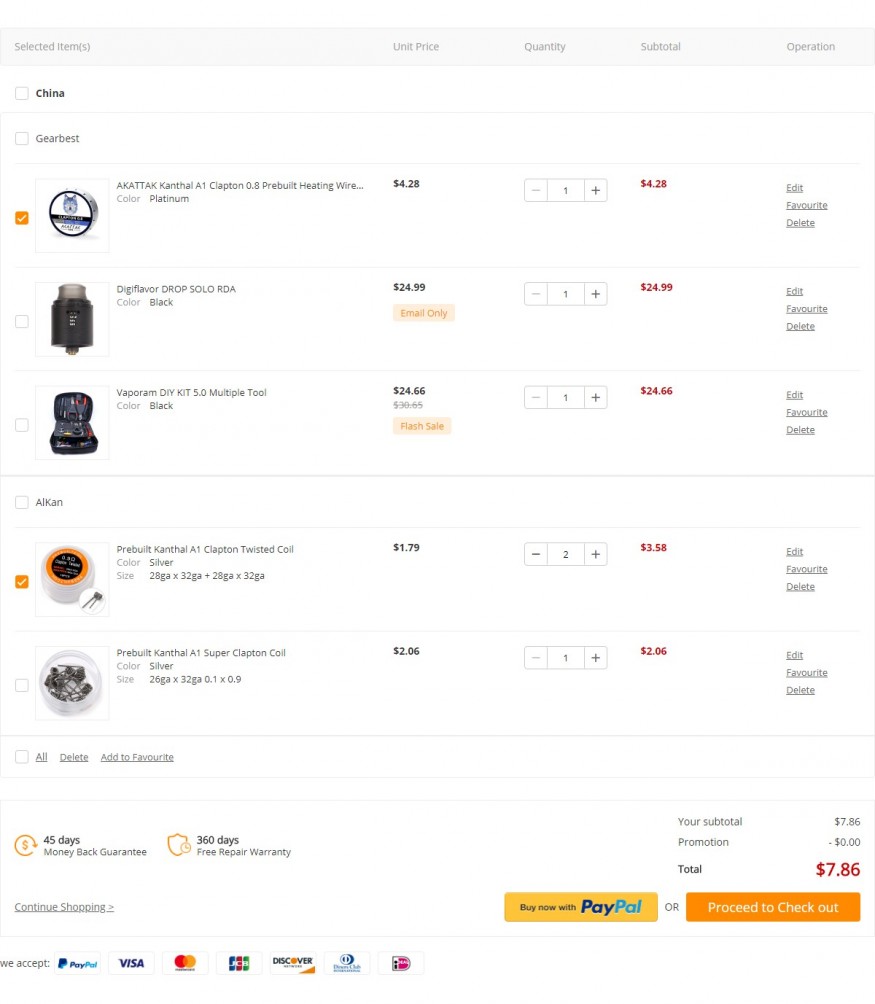Click plus for Digiflavor DROP SOLO RDA
This screenshot has height=1004, width=875.
tap(595, 294)
